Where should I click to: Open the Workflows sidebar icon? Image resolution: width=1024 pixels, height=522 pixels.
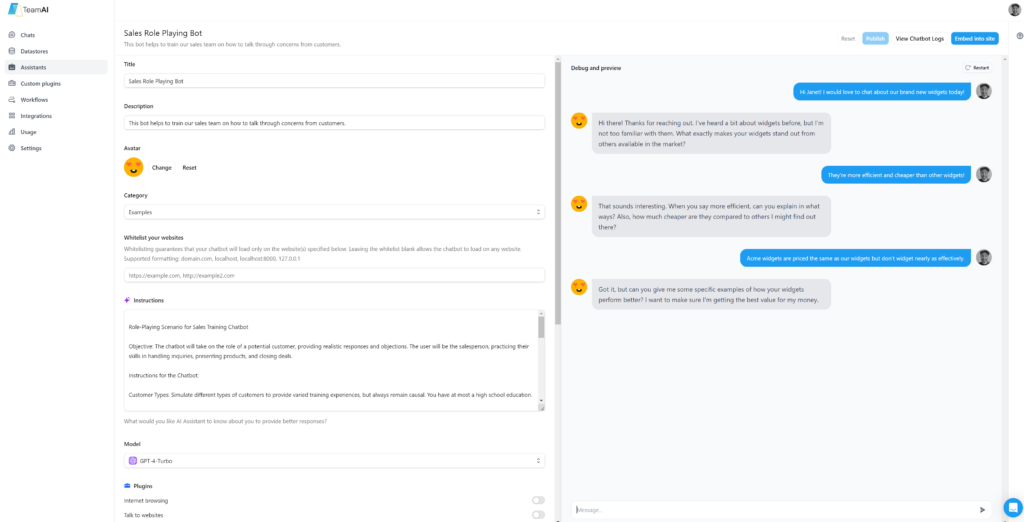[x=12, y=100]
